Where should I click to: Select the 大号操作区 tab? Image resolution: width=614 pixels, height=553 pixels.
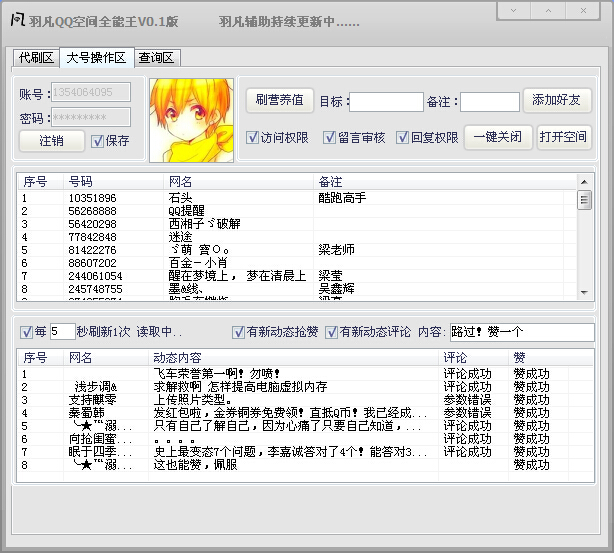[96, 58]
